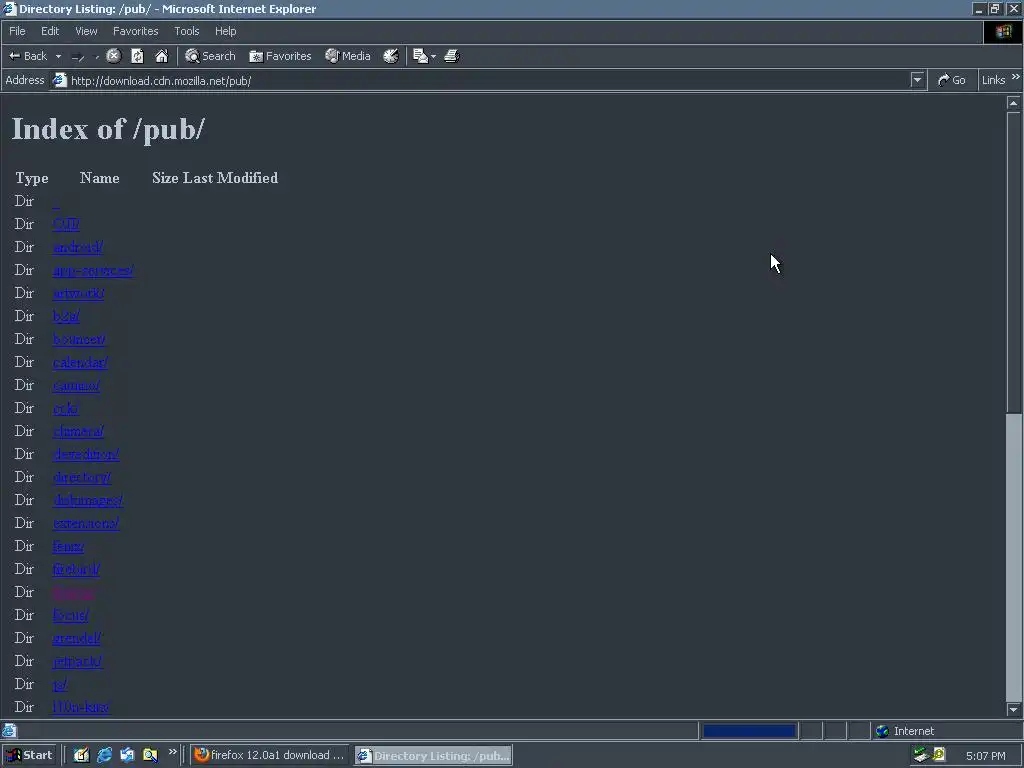Screen dimensions: 1024x768
Task: Open the Media toolbar button
Action: tap(348, 56)
